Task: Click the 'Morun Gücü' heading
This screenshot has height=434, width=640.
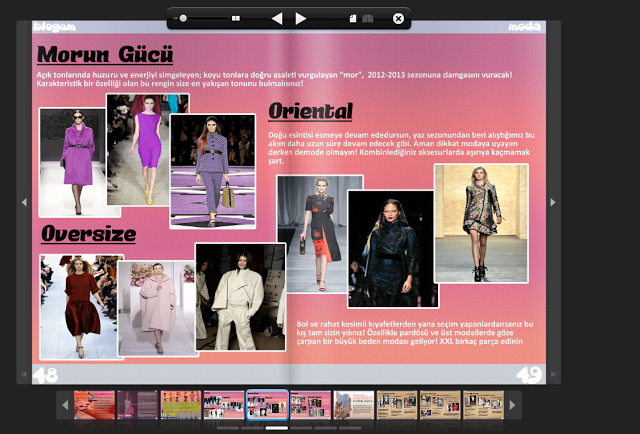Action: [105, 54]
